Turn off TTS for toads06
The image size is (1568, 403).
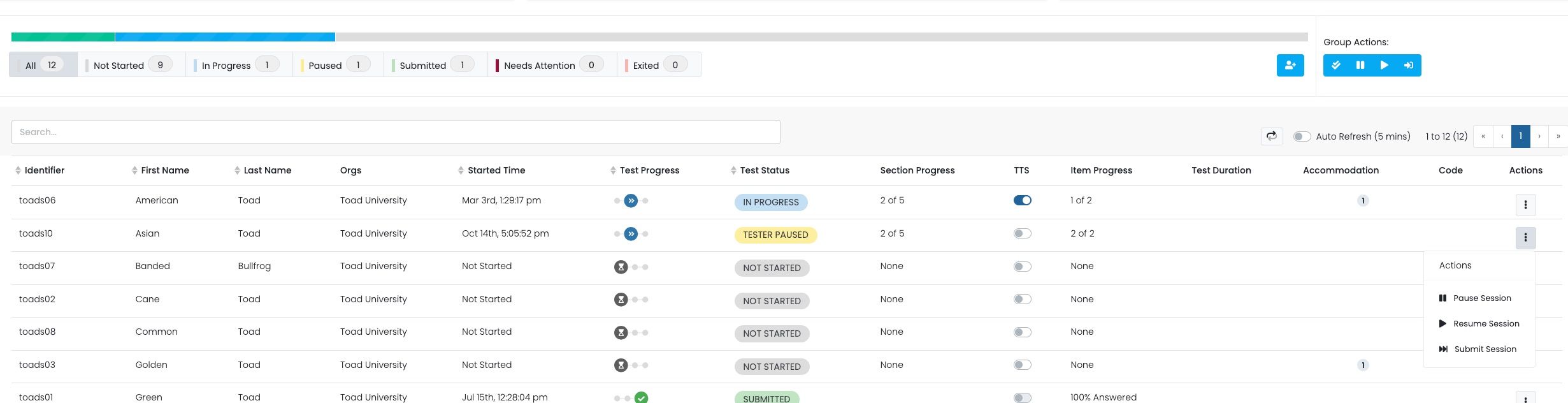coord(1023,200)
